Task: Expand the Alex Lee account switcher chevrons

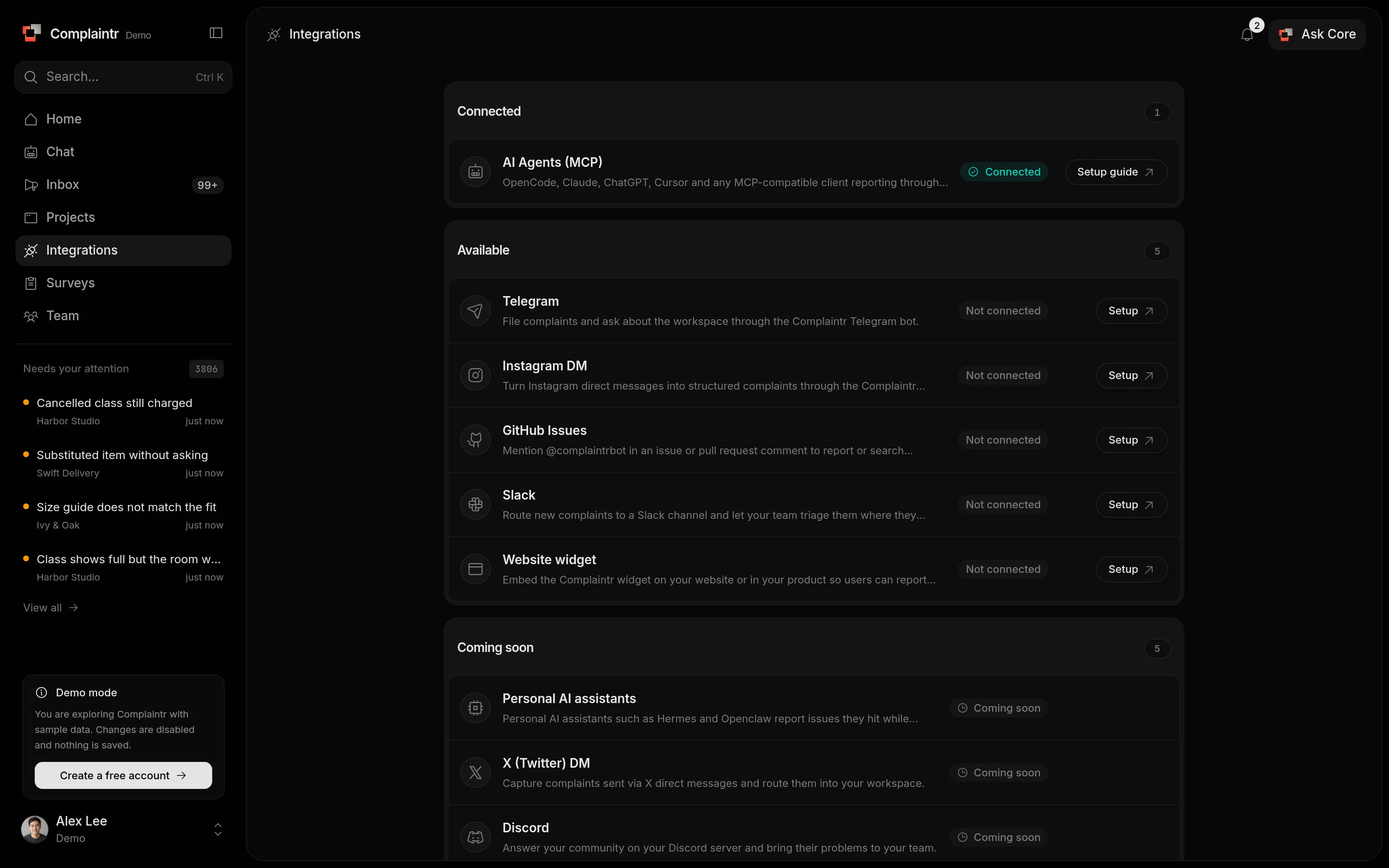Action: point(218,829)
